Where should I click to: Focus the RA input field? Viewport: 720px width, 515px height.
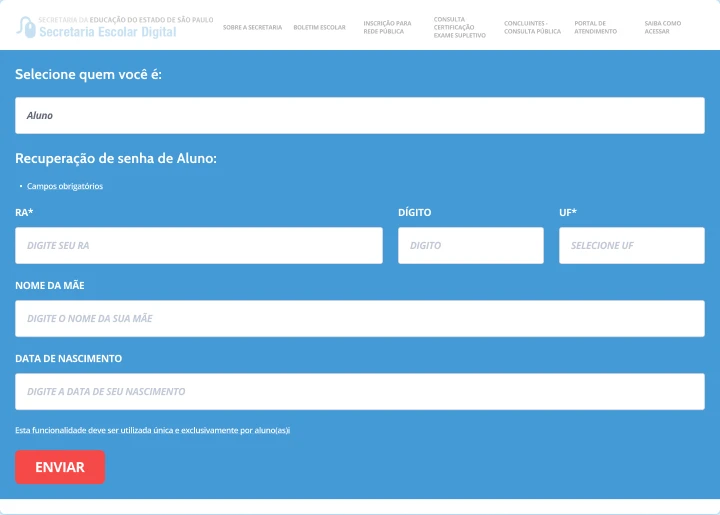click(199, 246)
